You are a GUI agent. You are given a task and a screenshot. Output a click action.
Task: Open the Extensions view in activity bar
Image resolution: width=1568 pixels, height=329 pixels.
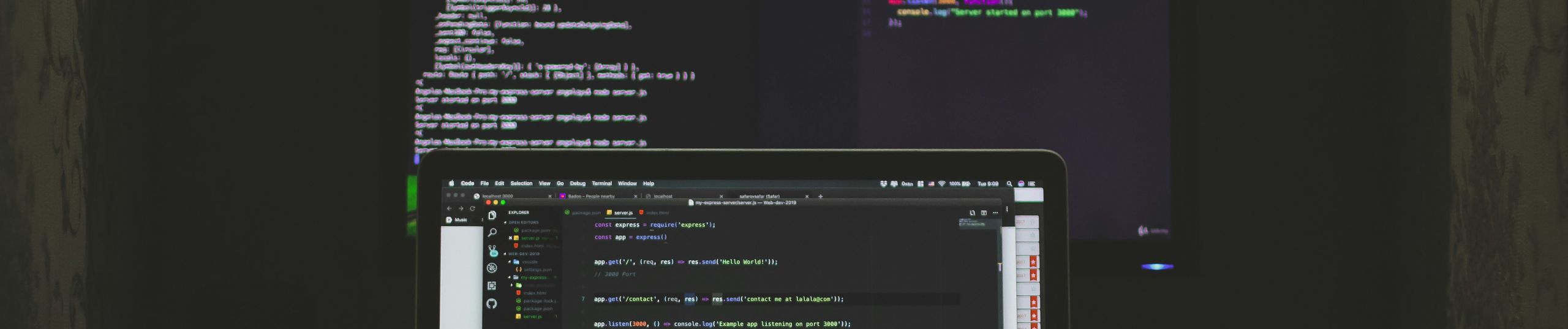tap(492, 286)
